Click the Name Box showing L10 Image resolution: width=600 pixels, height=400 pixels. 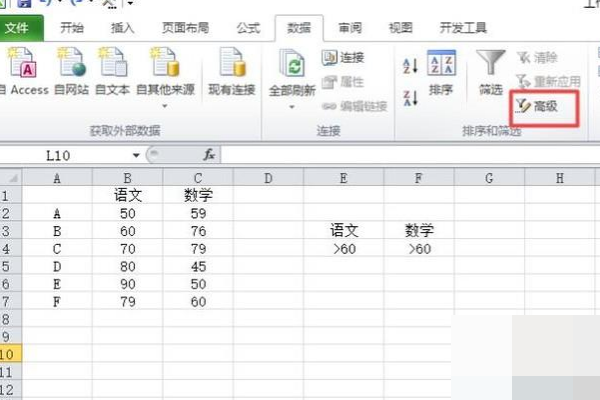point(65,155)
